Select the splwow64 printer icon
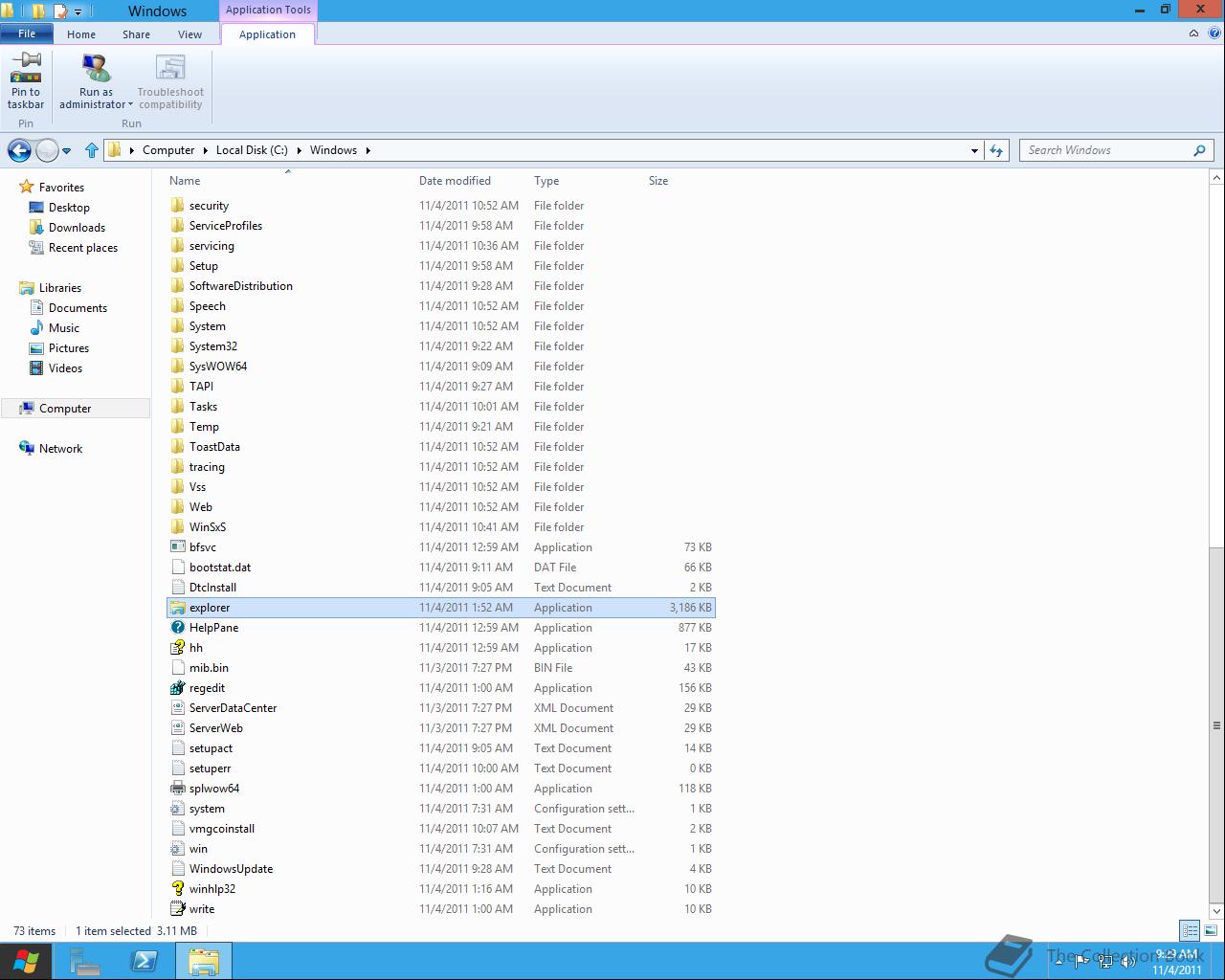 (x=177, y=789)
